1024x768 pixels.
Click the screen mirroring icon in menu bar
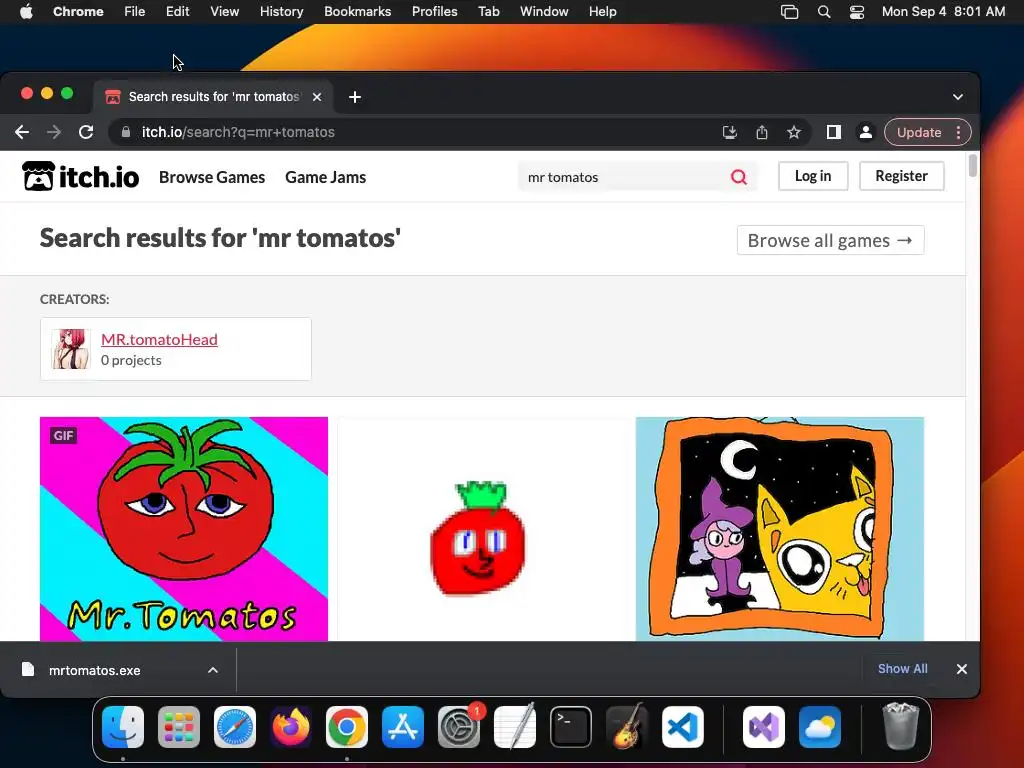790,12
